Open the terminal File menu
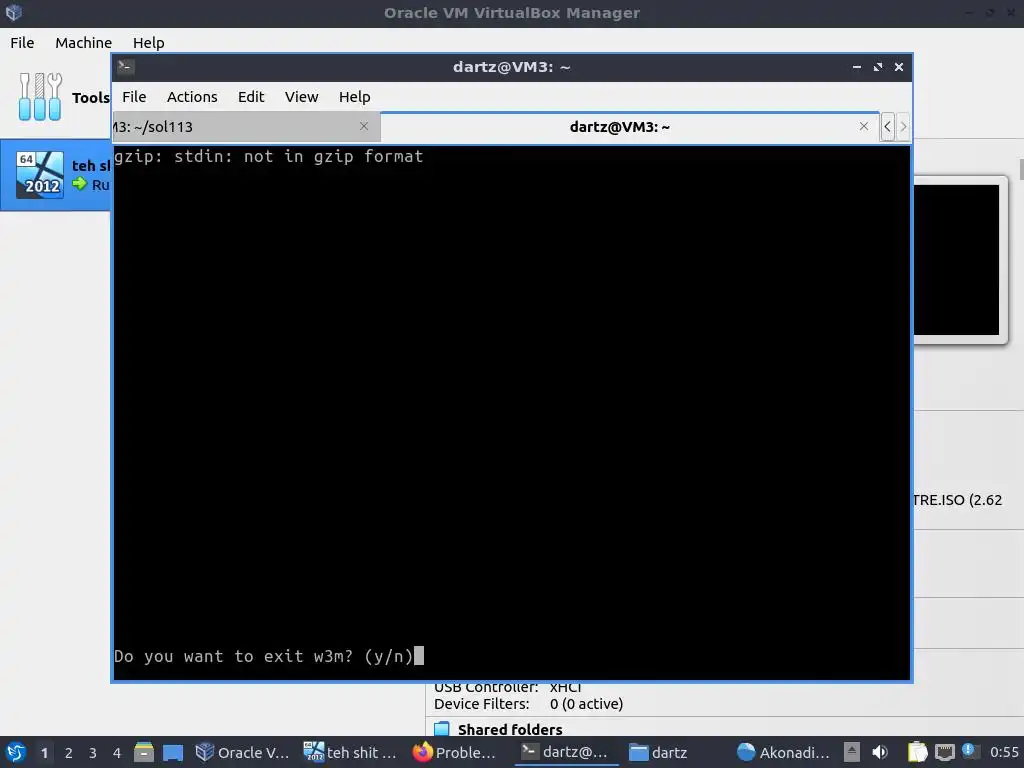Screen dimensions: 1024x768 click(134, 97)
